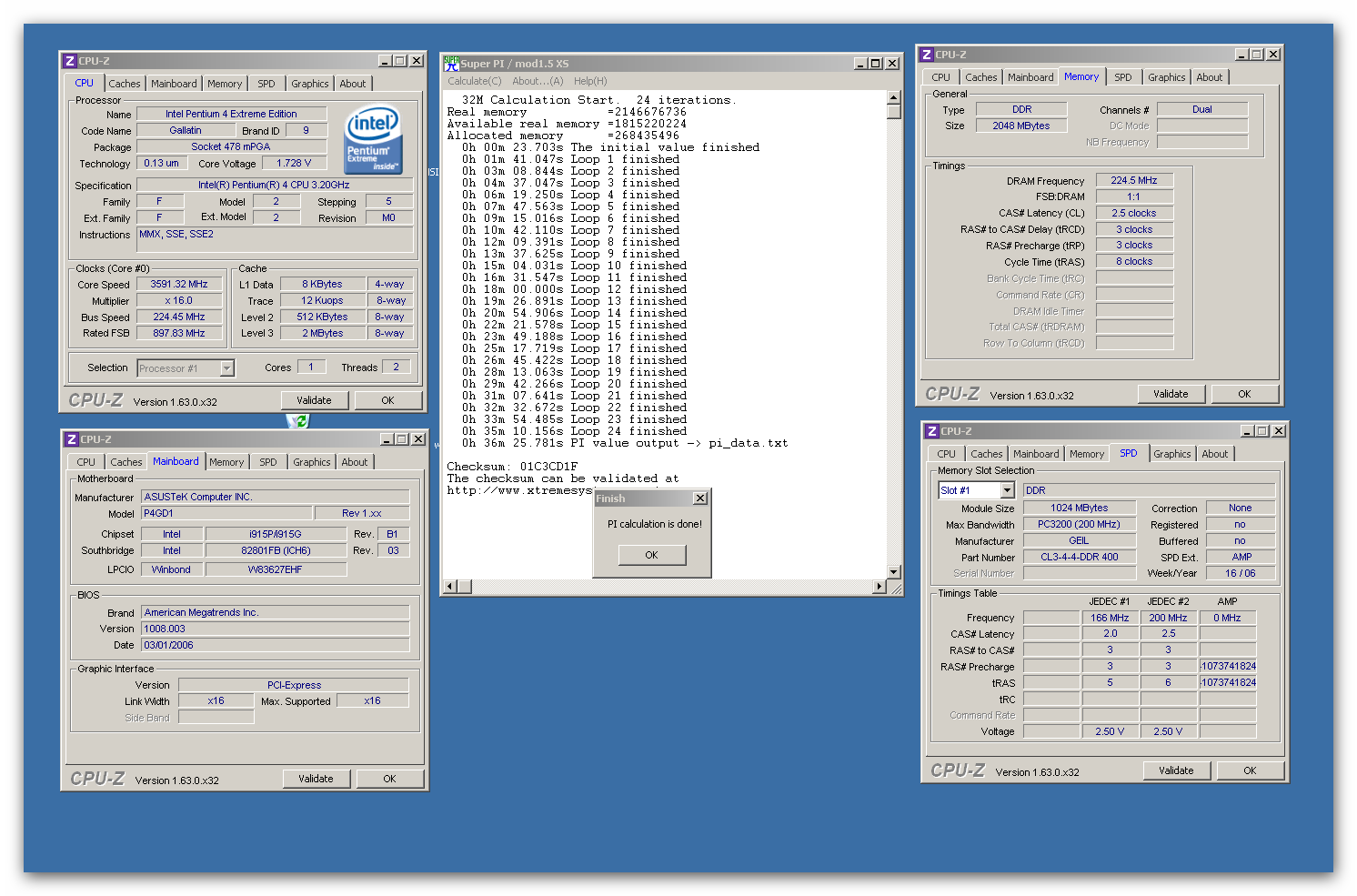Click the Checksum: 01C3CD1F line in Super PI
The height and width of the screenshot is (896, 1357).
(x=512, y=467)
